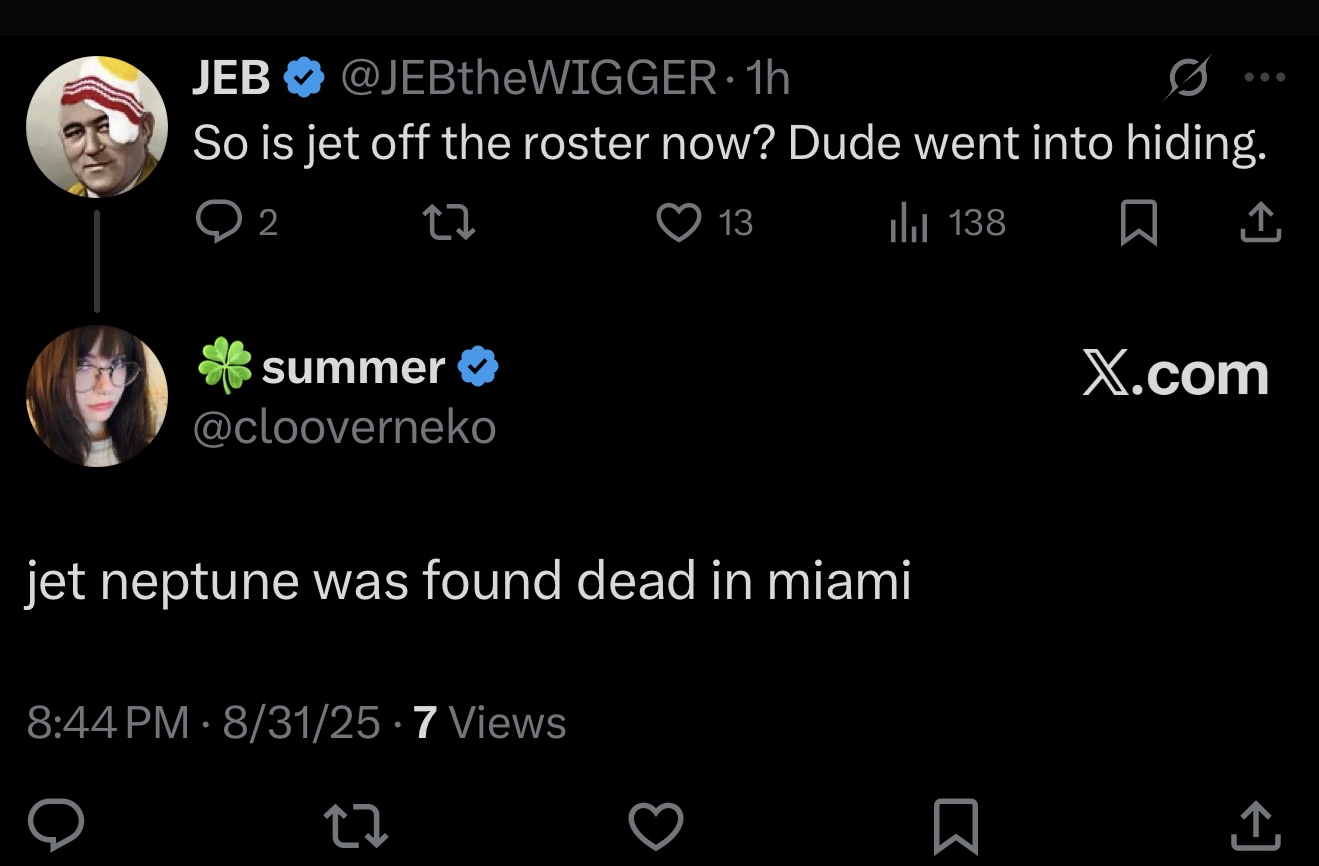
Task: Open summer's profile picture
Action: (97, 396)
